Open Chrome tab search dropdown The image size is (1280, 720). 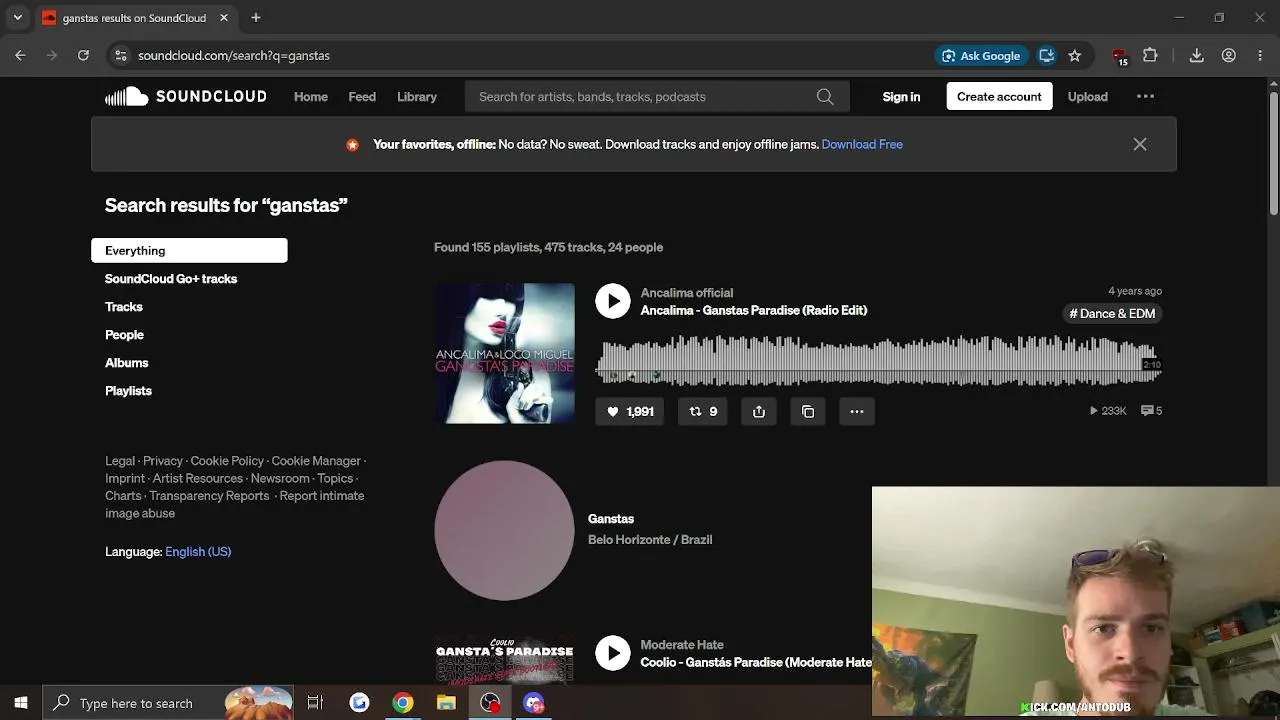click(x=18, y=18)
